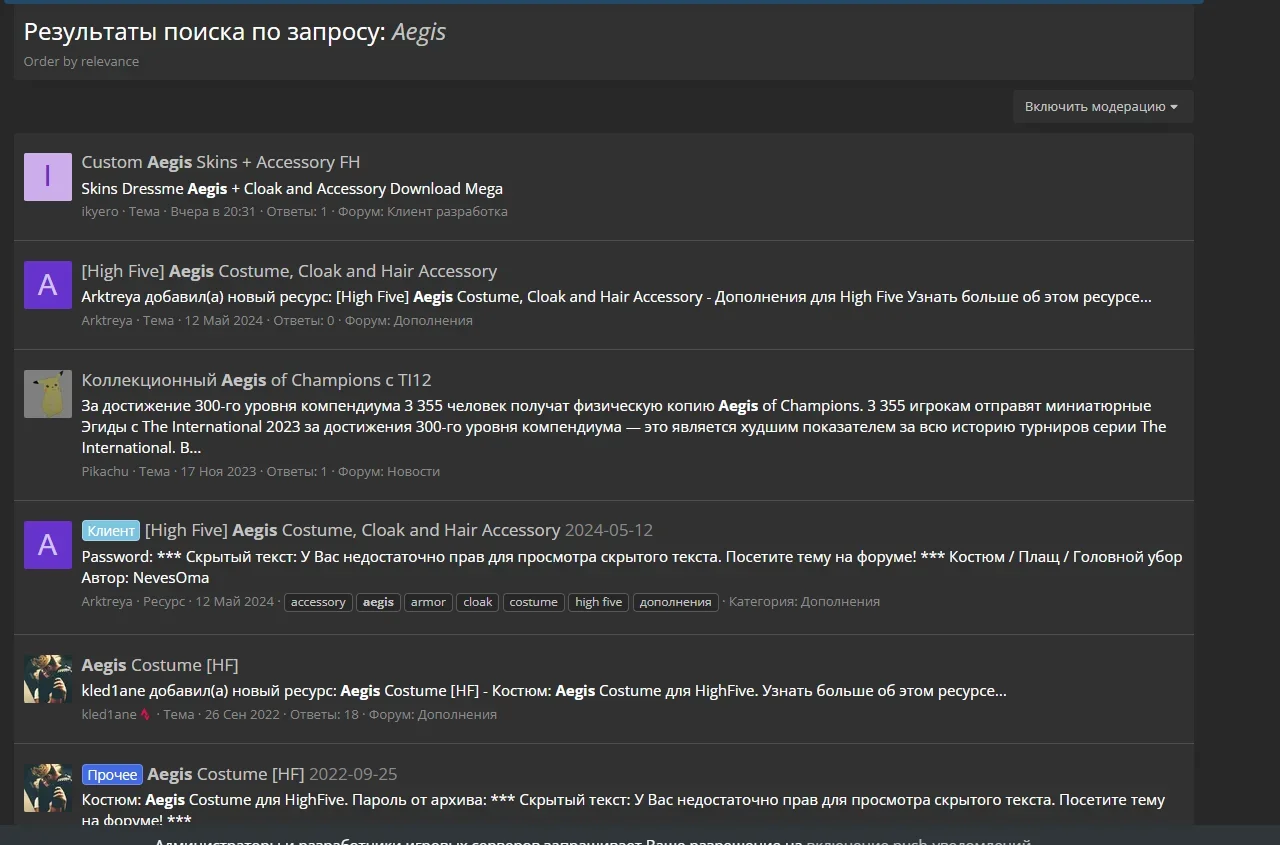Click the high five tag
Viewport: 1280px width, 845px height.
coord(599,602)
